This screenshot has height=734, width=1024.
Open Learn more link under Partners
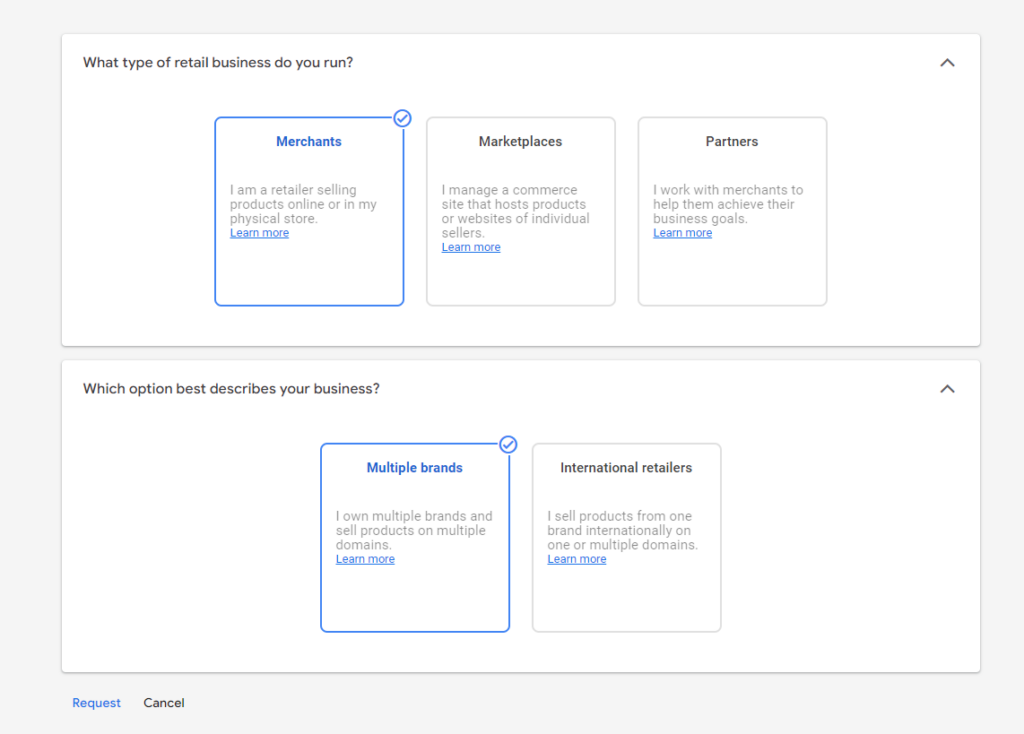pos(682,233)
